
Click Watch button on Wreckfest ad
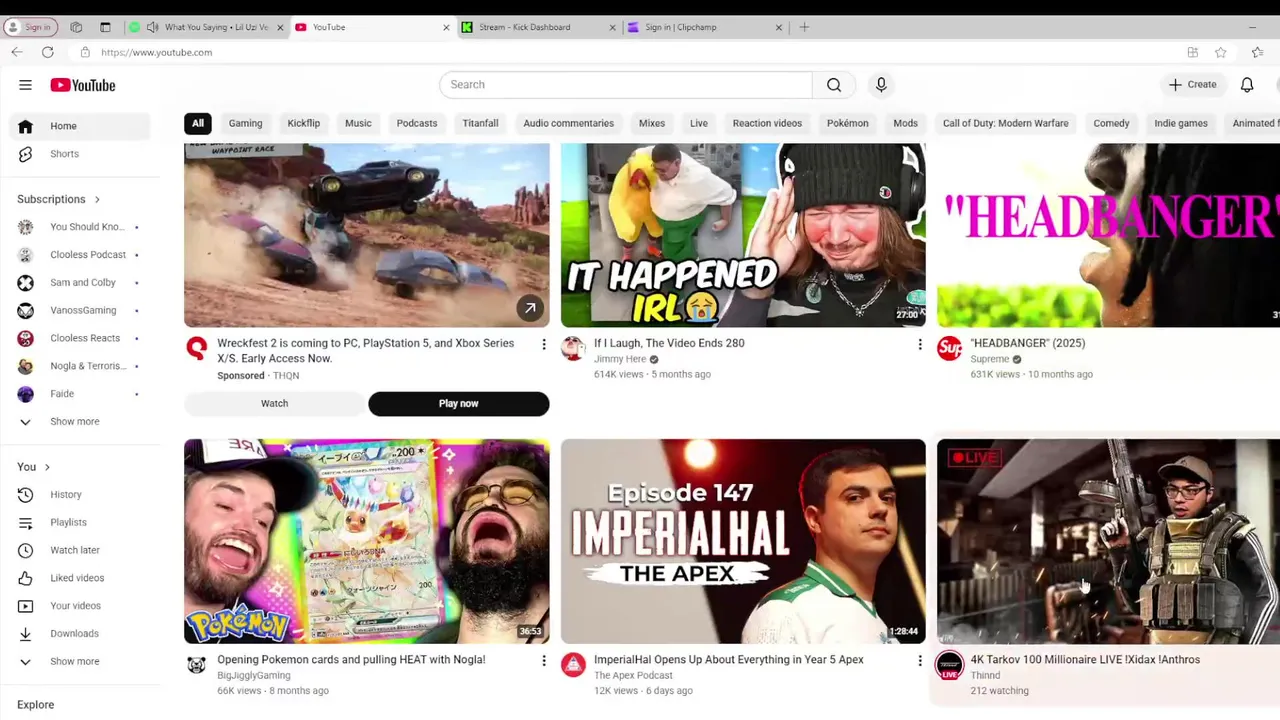click(274, 404)
